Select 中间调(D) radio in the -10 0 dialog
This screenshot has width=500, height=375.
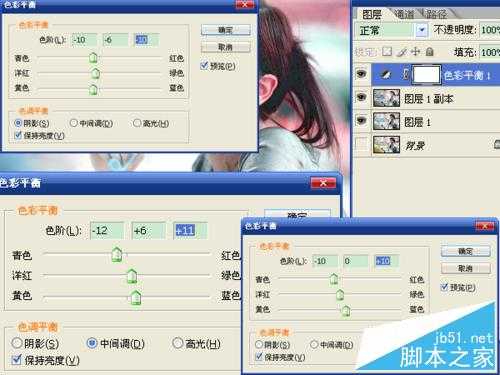click(314, 344)
